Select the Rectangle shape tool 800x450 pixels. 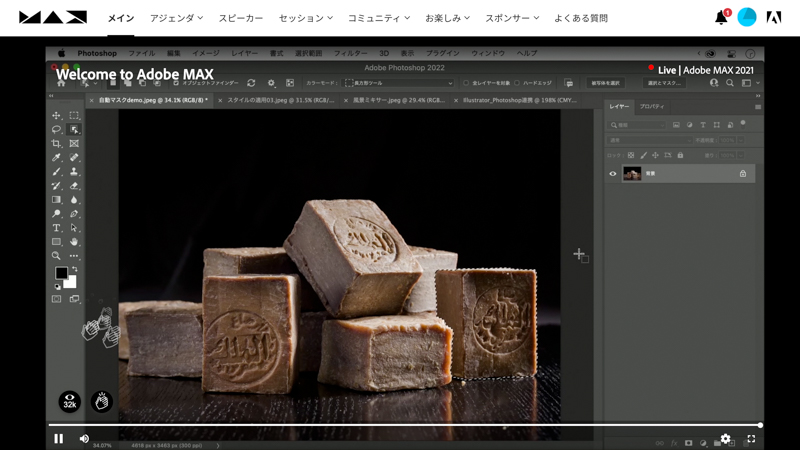pyautogui.click(x=56, y=242)
